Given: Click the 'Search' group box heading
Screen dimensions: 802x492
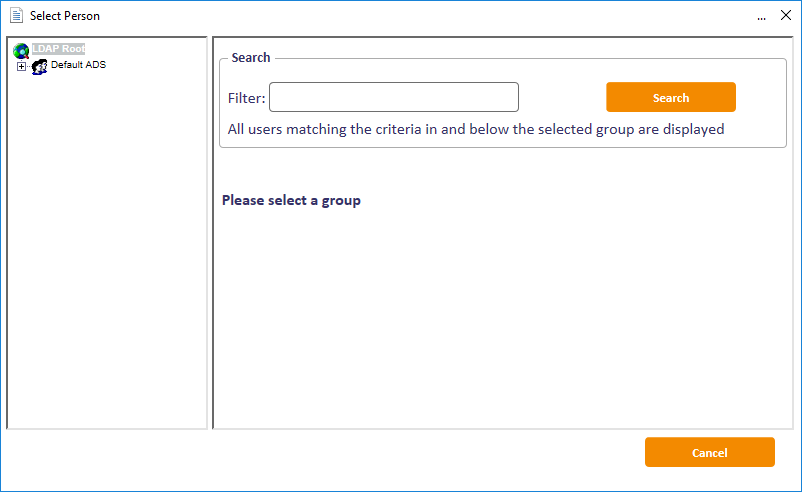Looking at the screenshot, I should point(250,58).
